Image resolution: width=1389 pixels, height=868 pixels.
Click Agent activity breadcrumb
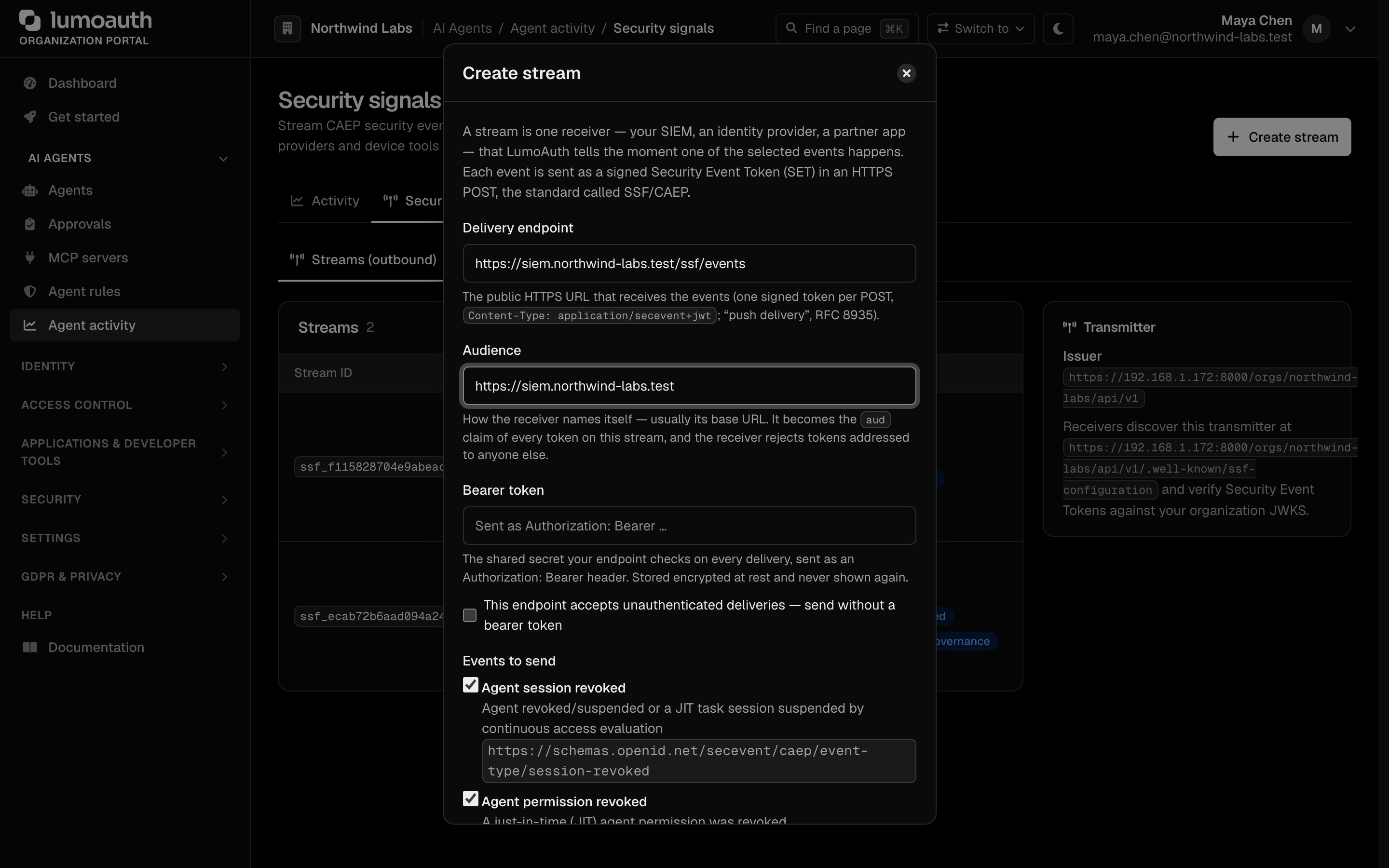552,28
